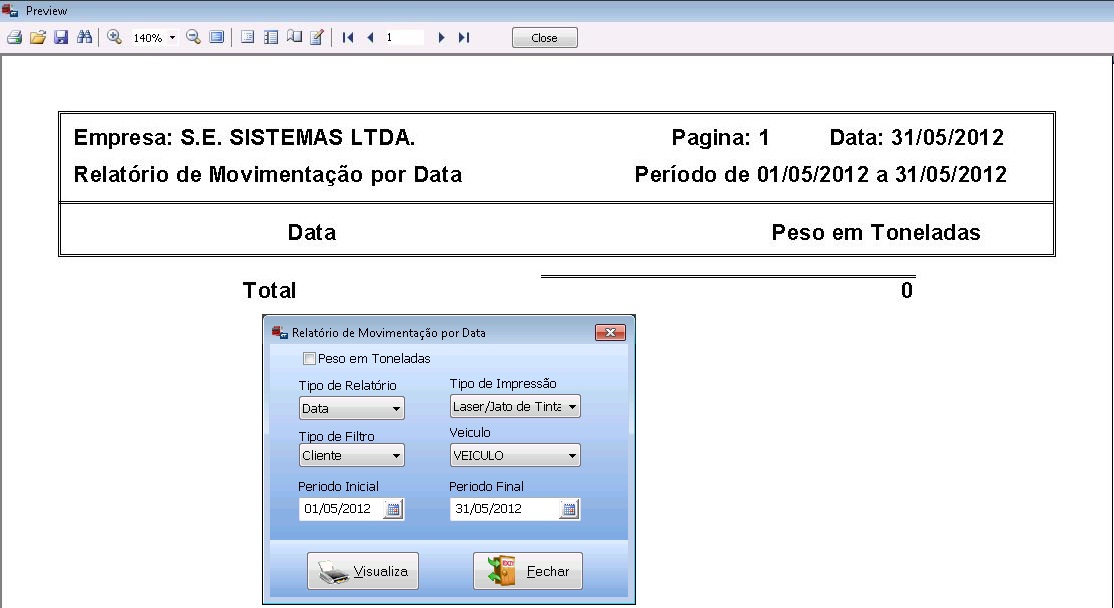Open the Veiculo dropdown list
The image size is (1114, 608).
(572, 456)
